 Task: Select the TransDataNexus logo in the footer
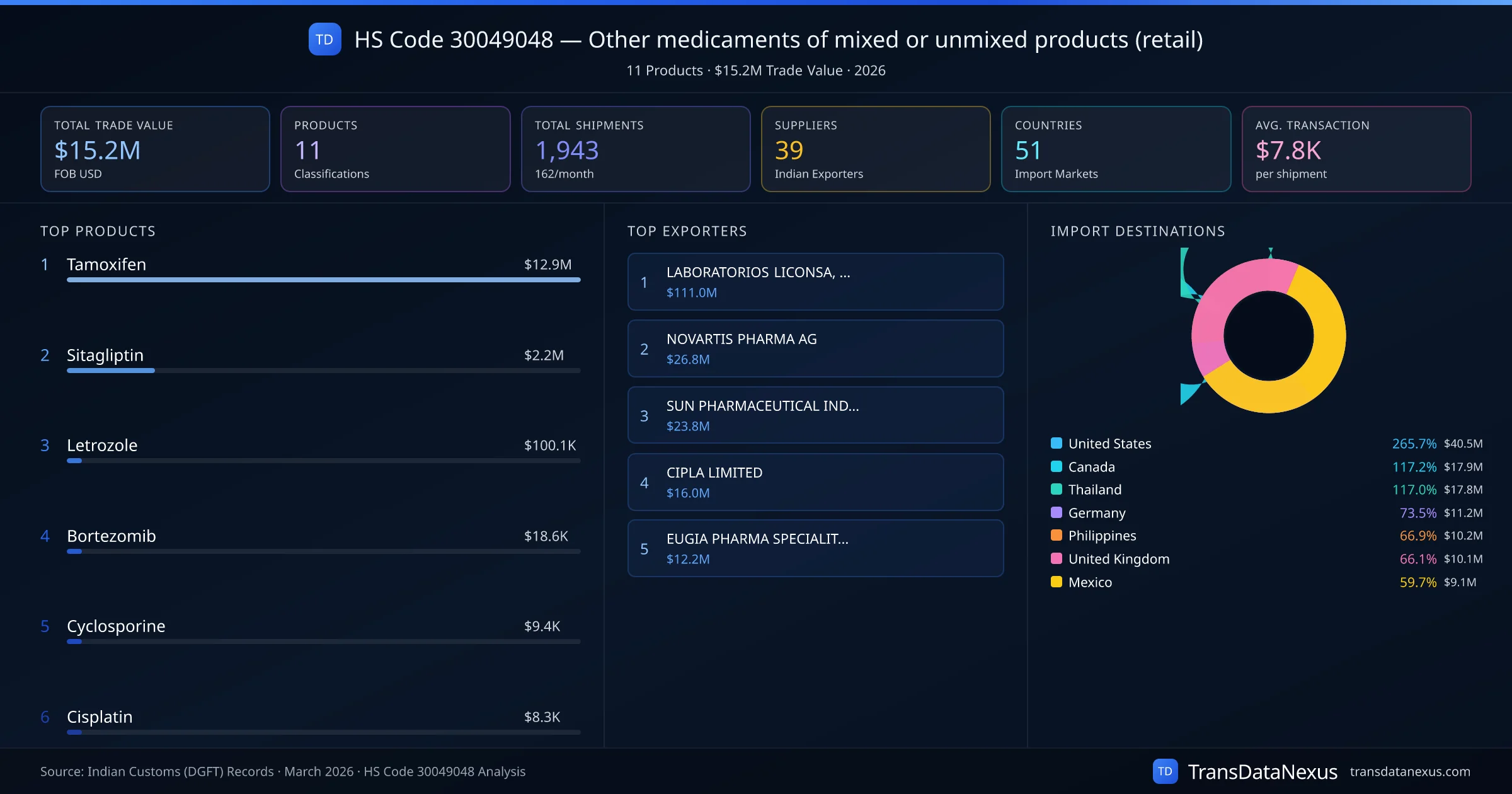[1165, 771]
